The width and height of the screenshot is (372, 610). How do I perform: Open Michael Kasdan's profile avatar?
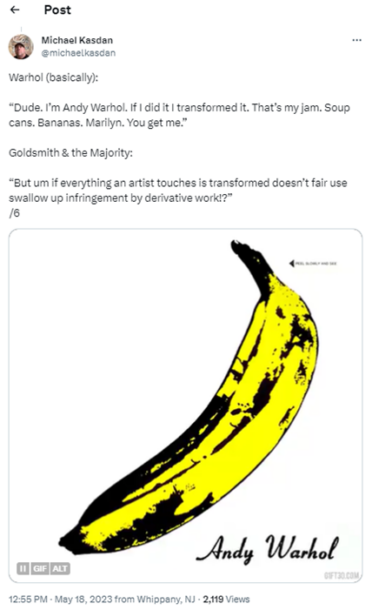click(x=21, y=47)
